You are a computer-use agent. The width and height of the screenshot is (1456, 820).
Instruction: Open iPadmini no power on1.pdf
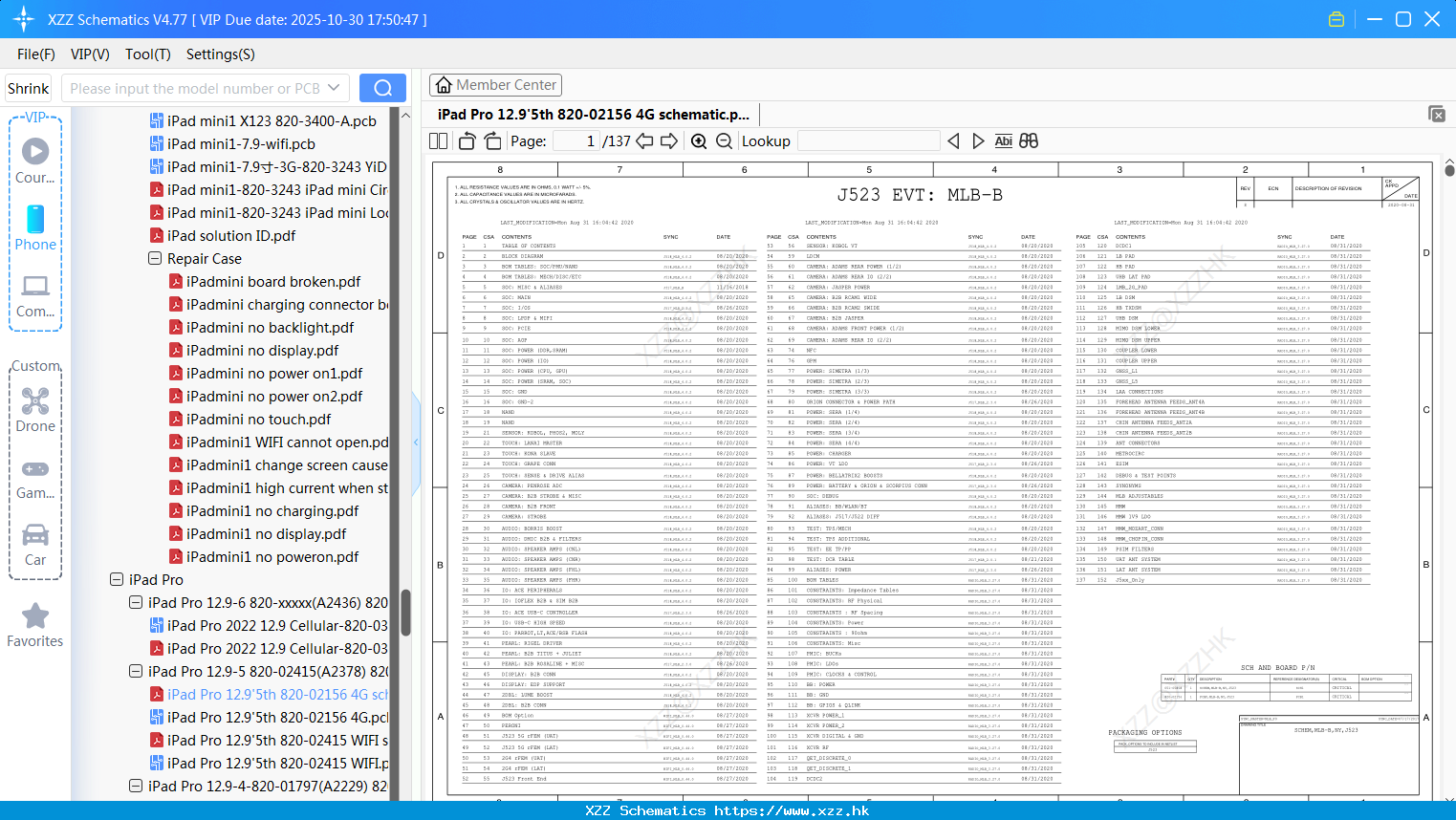274,373
